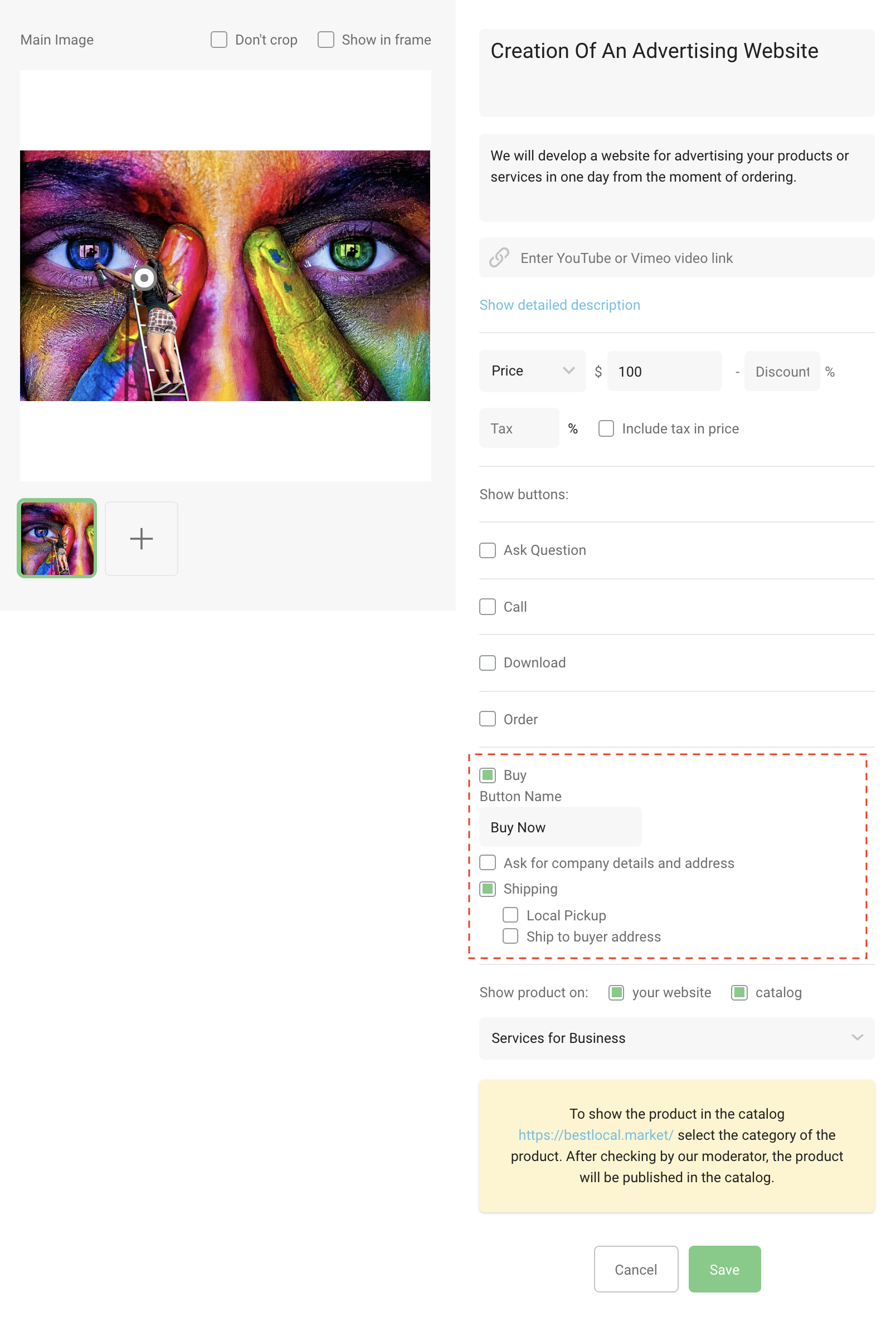Uncheck the Shipping checkbox
The width and height of the screenshot is (896, 1317).
(487, 889)
